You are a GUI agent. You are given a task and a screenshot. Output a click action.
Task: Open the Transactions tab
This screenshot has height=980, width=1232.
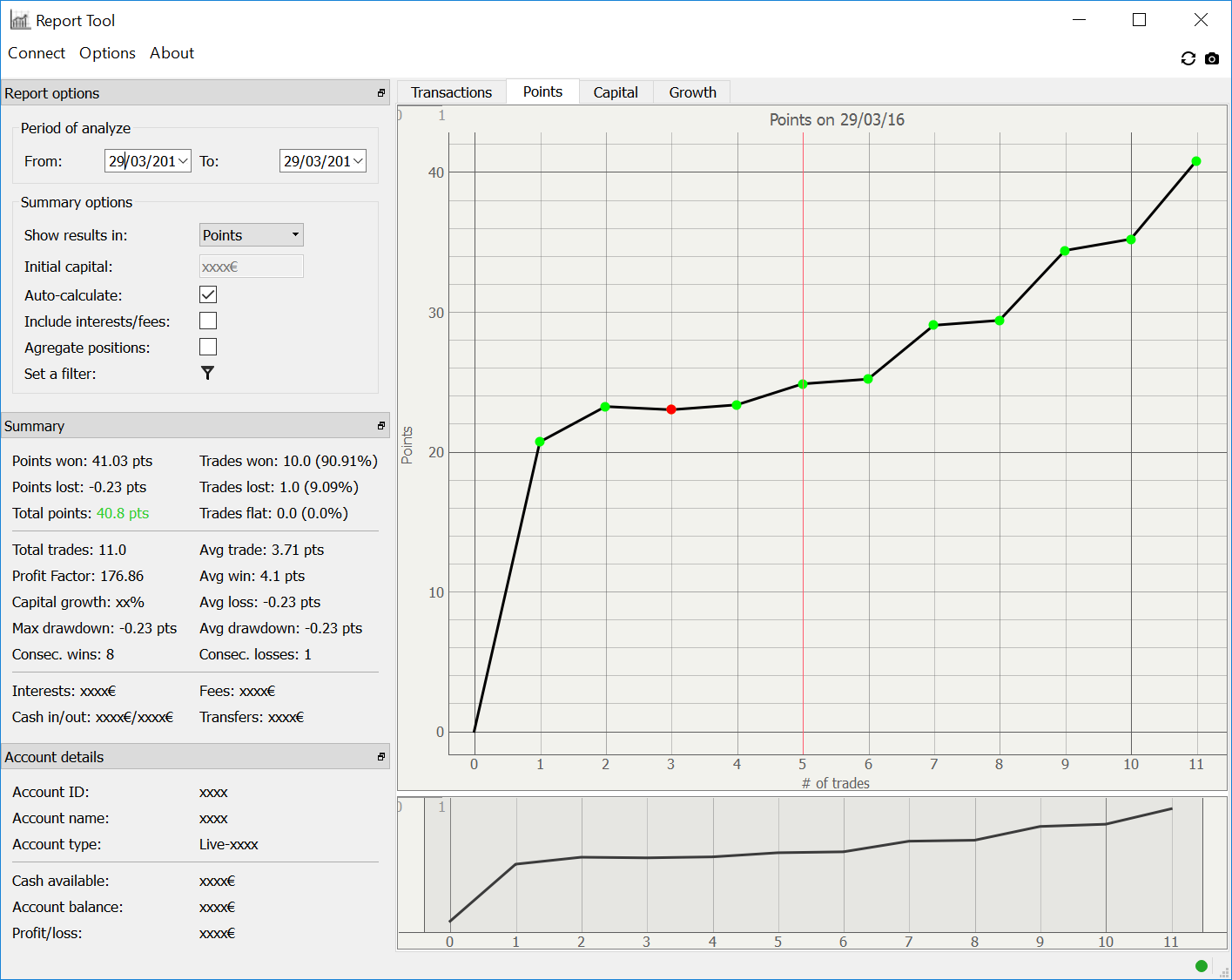(451, 92)
